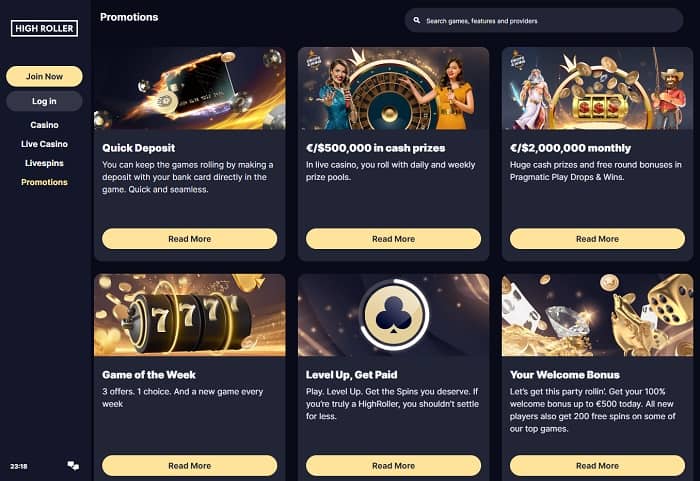
Task: Read more about Your Welcome Bonus
Action: click(597, 465)
